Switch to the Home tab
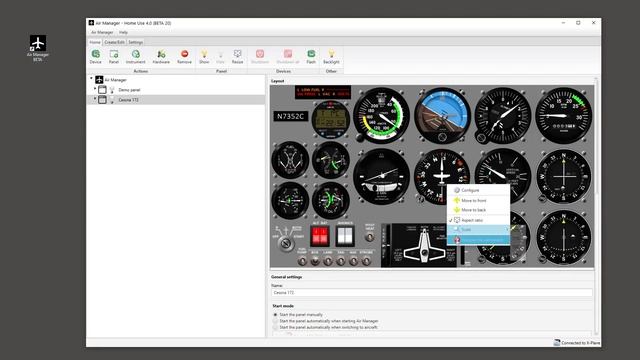The width and height of the screenshot is (640, 360). tap(95, 42)
